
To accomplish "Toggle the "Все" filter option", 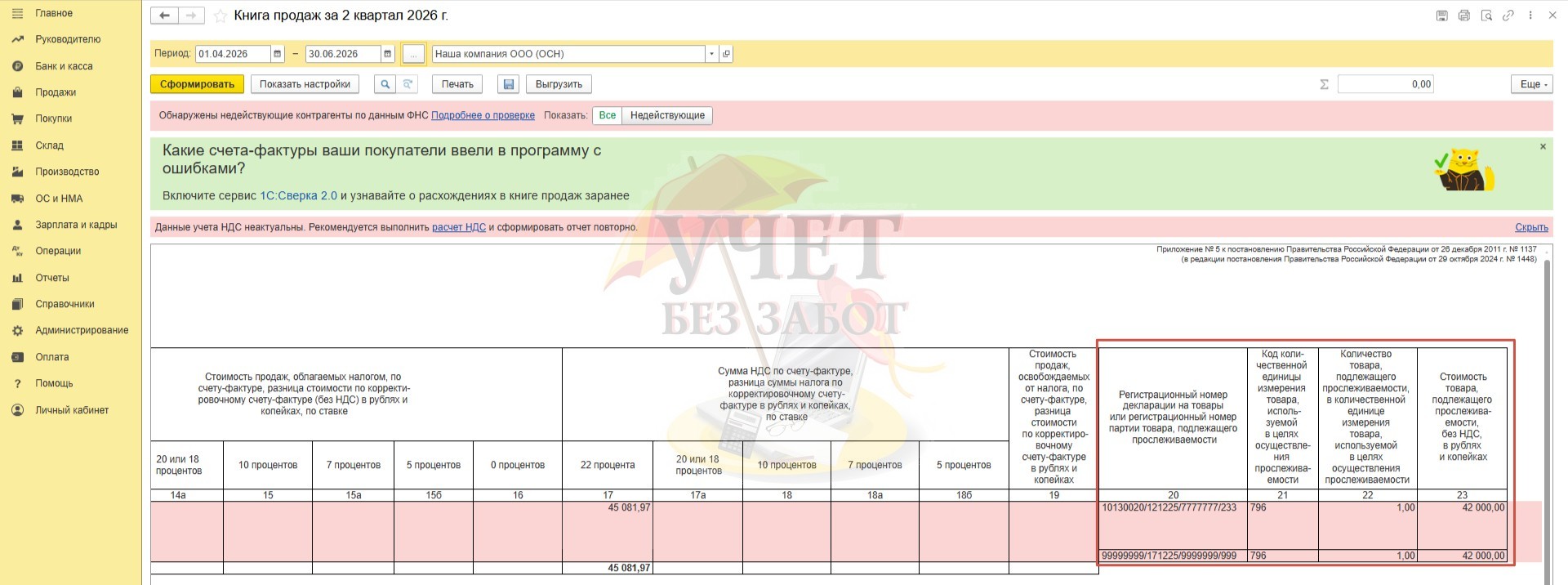I will click(x=607, y=115).
